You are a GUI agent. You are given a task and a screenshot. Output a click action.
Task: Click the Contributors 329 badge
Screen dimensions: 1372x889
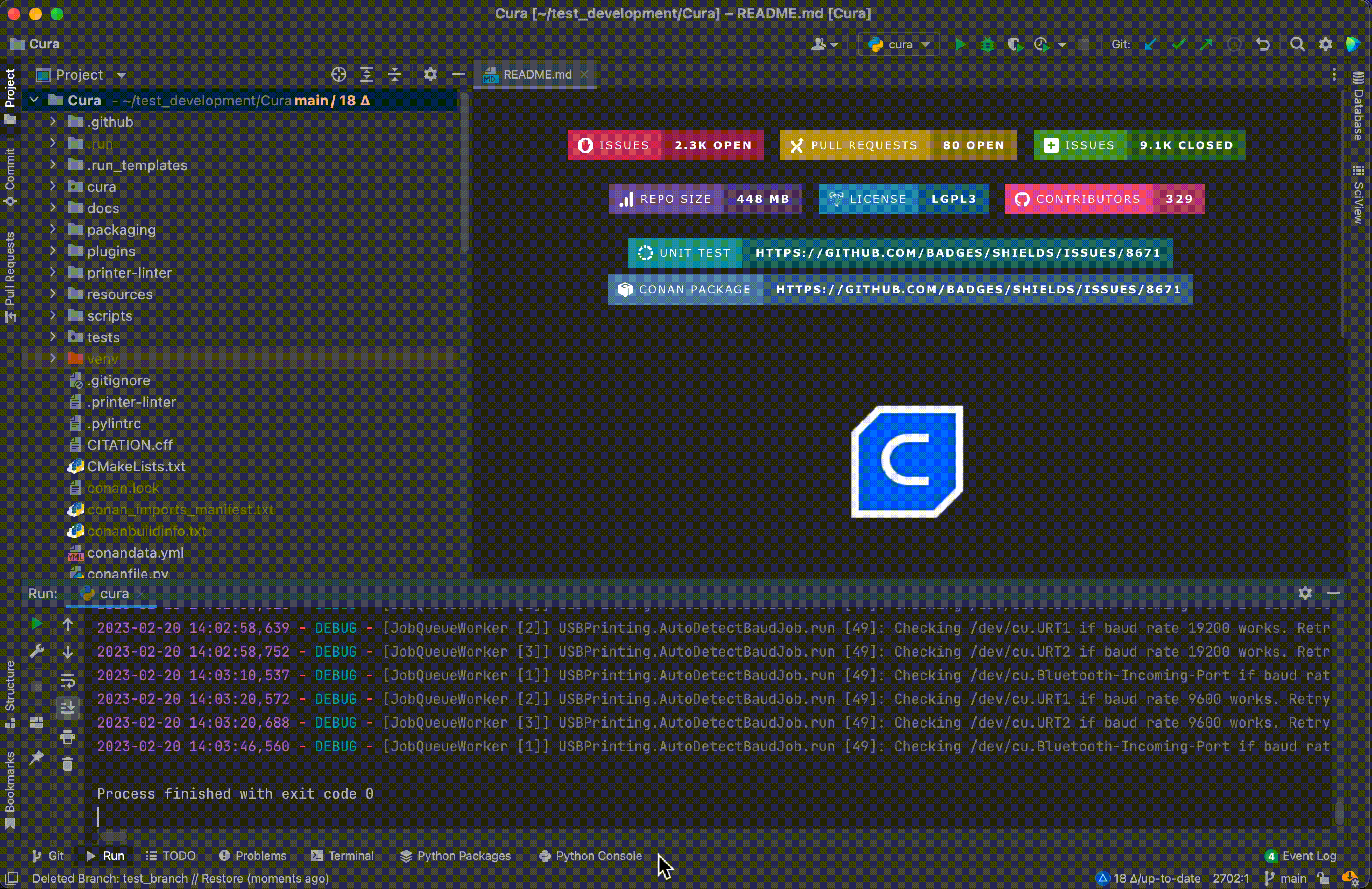coord(1105,199)
